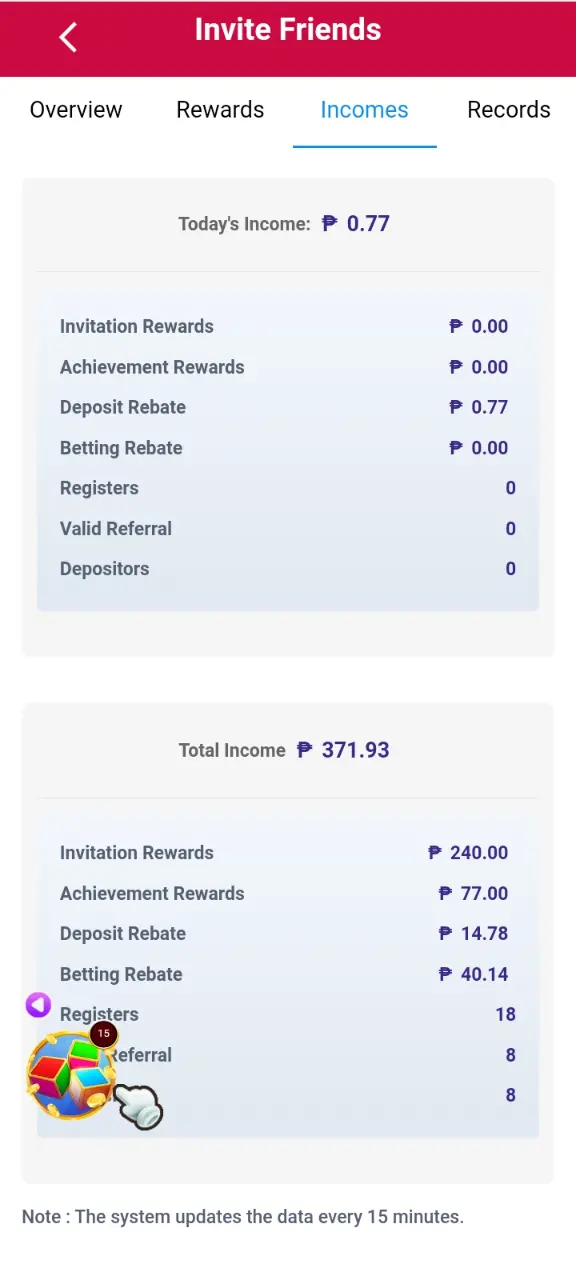The image size is (576, 1280).
Task: Tap the back arrow in header
Action: point(68,37)
